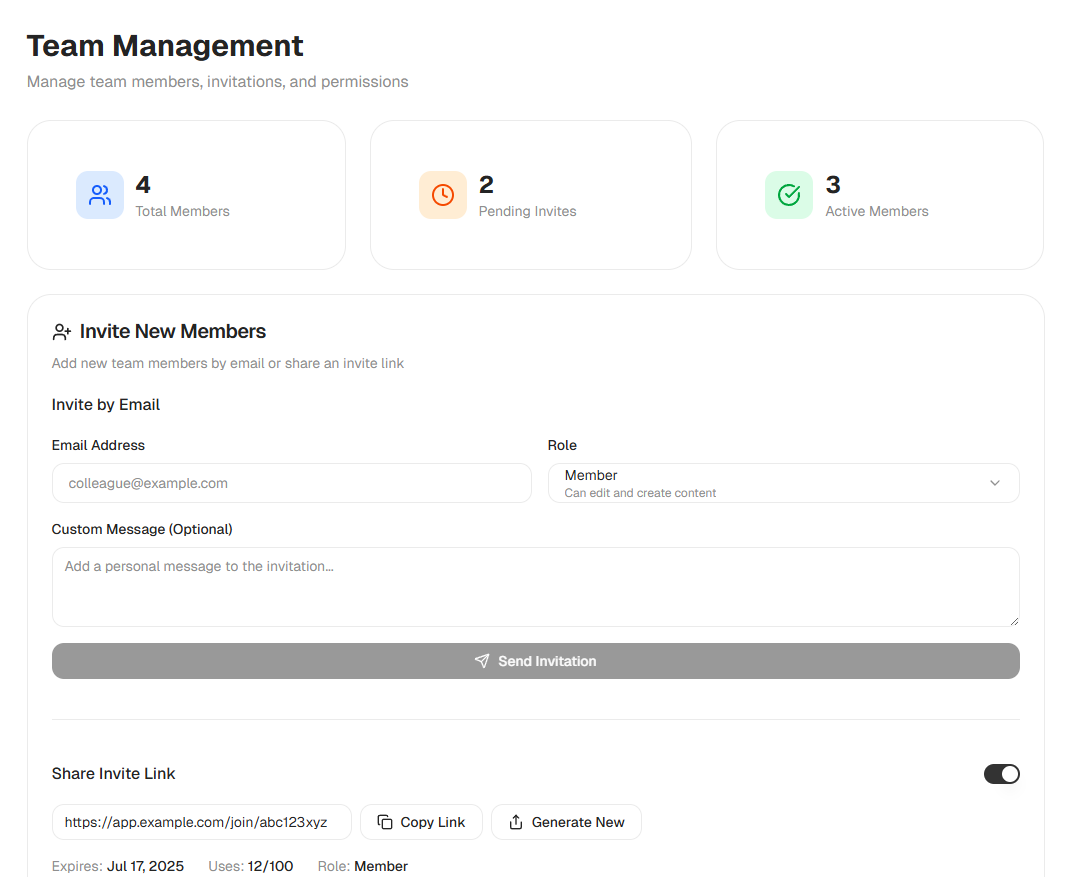Click the orange Pending Invites clock icon
The height and width of the screenshot is (877, 1077).
[x=443, y=195]
